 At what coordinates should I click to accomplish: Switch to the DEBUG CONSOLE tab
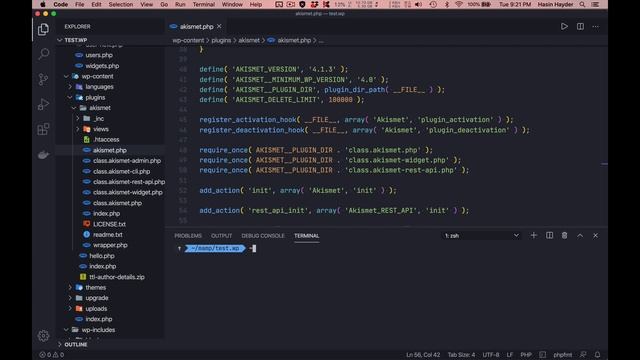[x=263, y=236]
